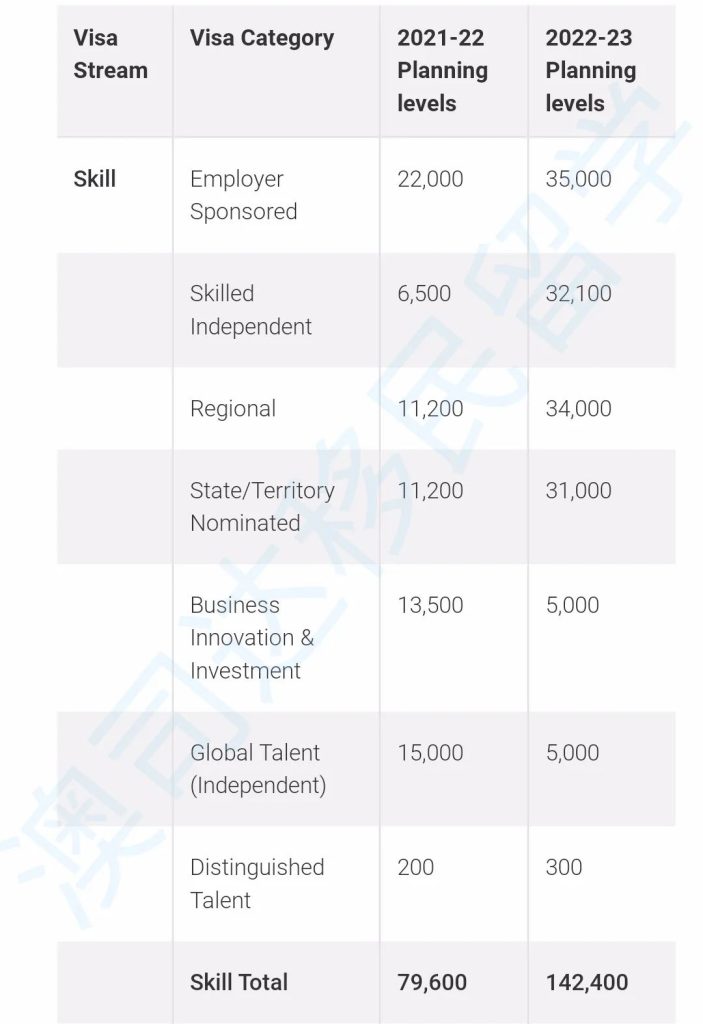Click the Skill Total row label

pos(239,982)
